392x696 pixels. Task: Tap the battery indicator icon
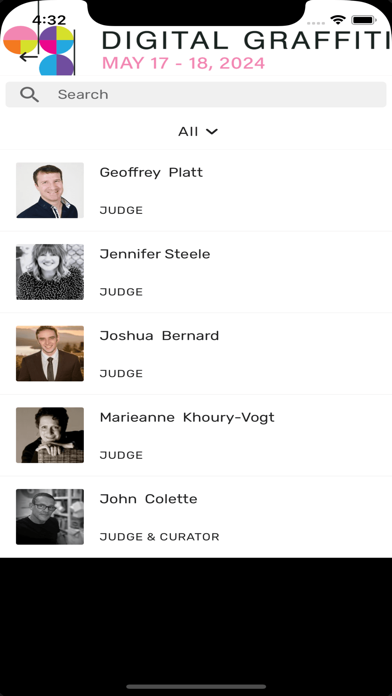click(364, 20)
